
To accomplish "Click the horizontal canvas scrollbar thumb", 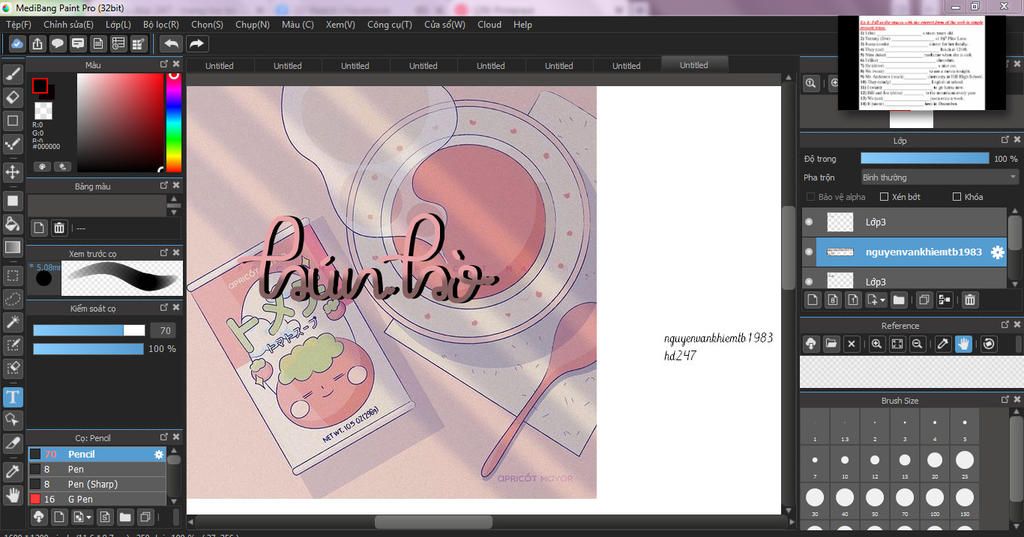I will pyautogui.click(x=433, y=522).
